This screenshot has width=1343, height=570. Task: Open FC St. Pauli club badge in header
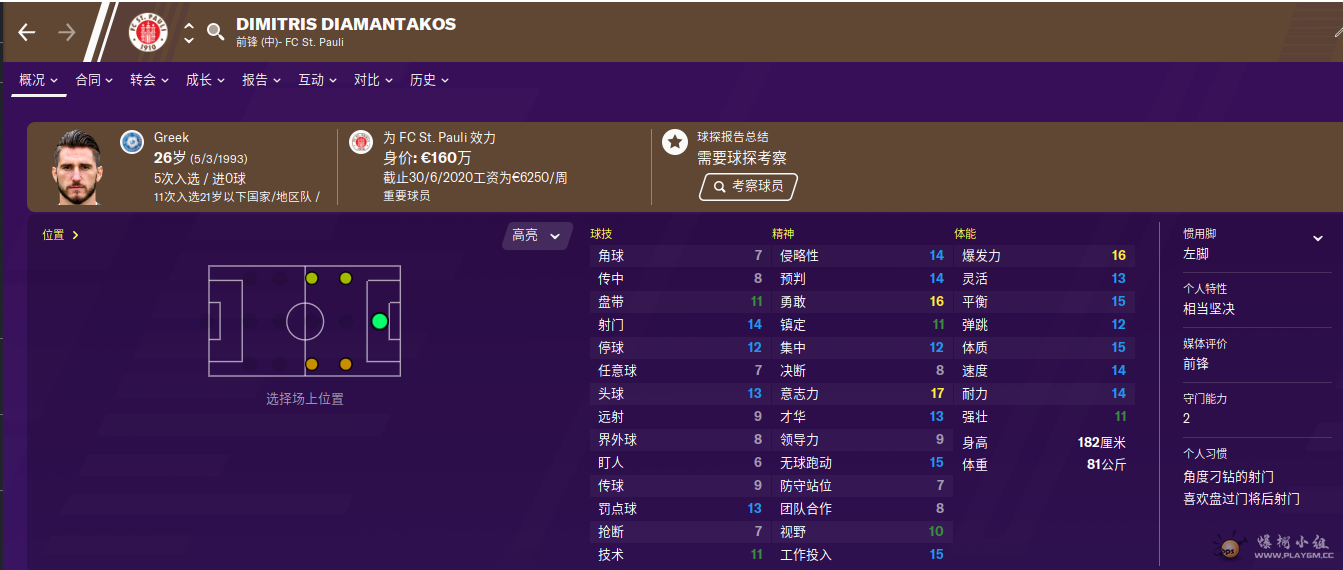point(148,32)
